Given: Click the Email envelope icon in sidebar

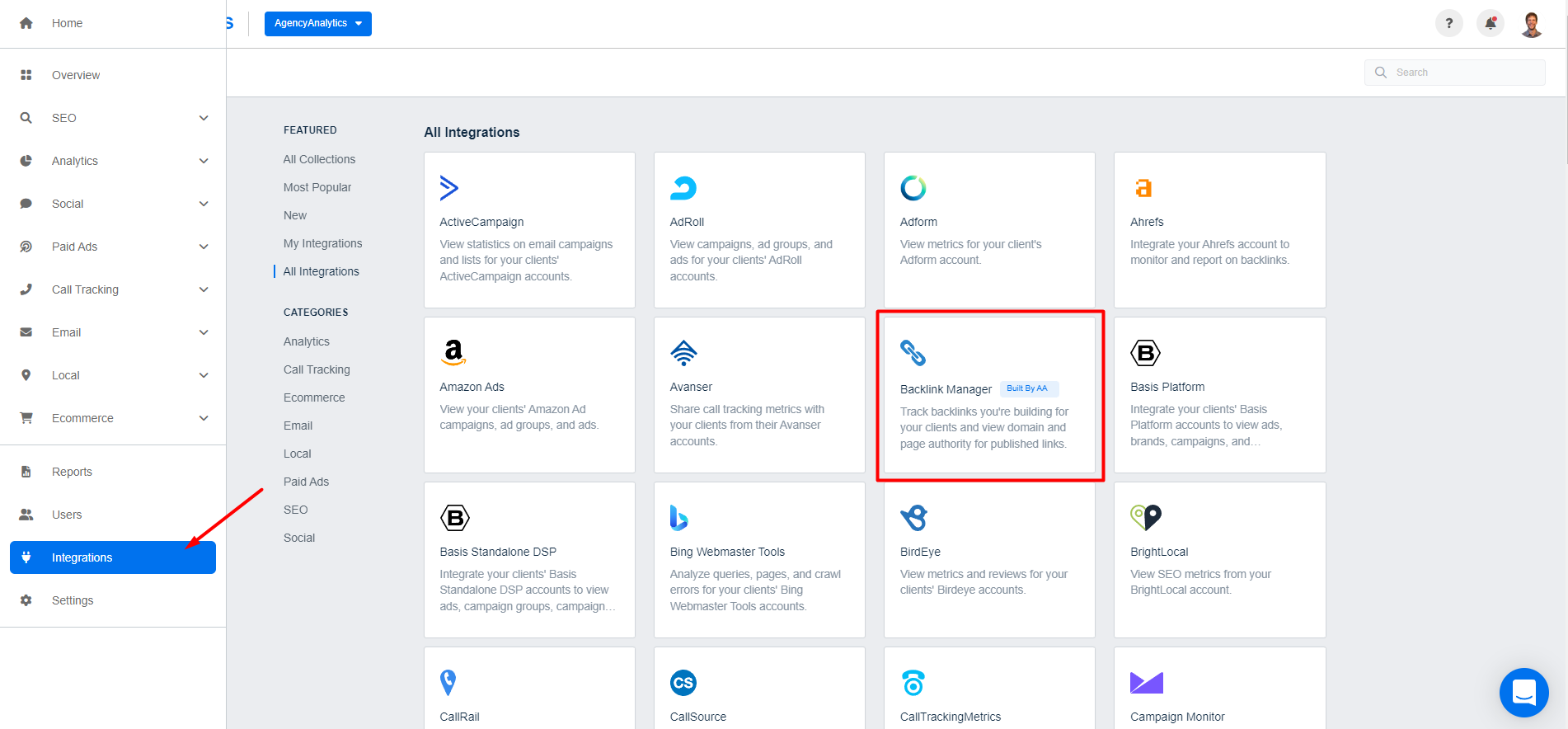Looking at the screenshot, I should pyautogui.click(x=26, y=332).
